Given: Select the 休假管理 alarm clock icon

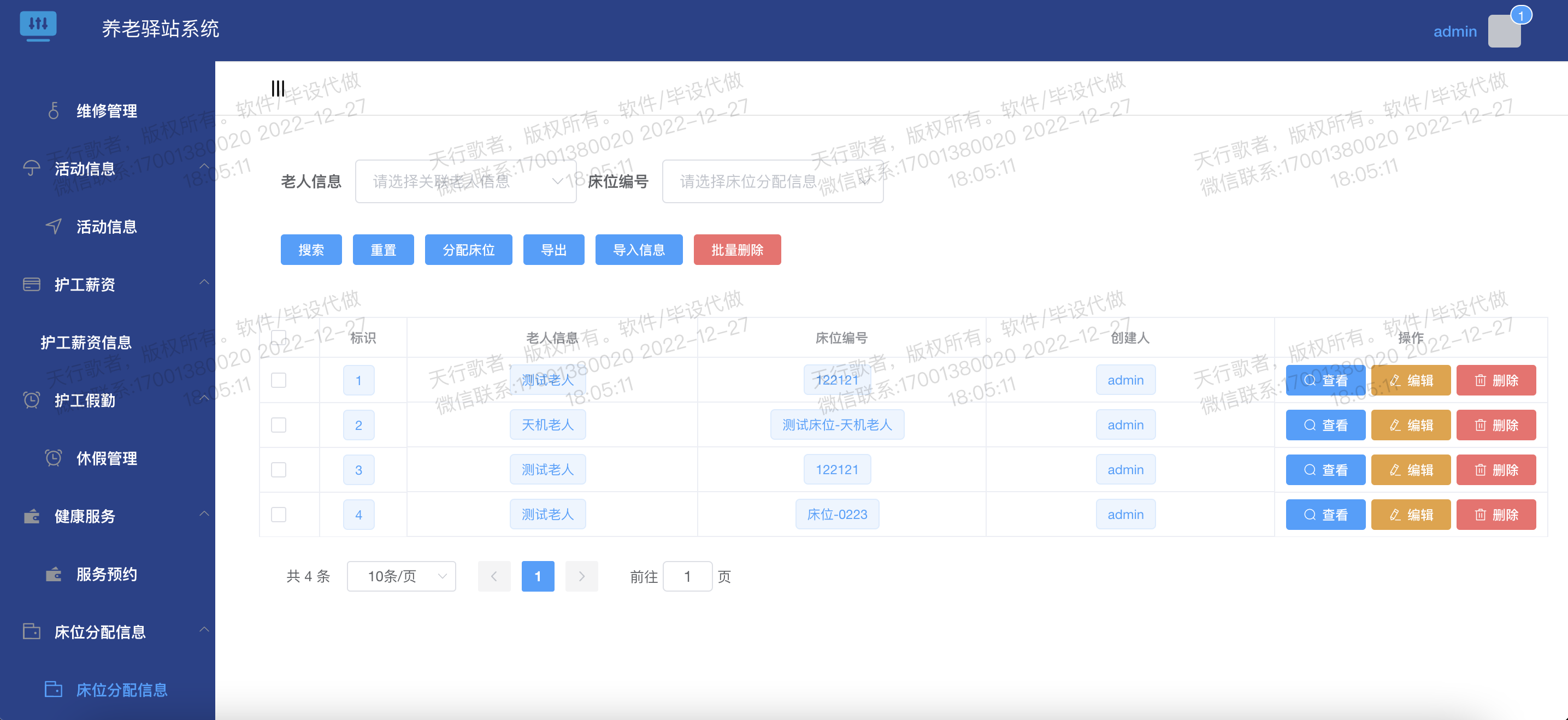Looking at the screenshot, I should pos(54,458).
